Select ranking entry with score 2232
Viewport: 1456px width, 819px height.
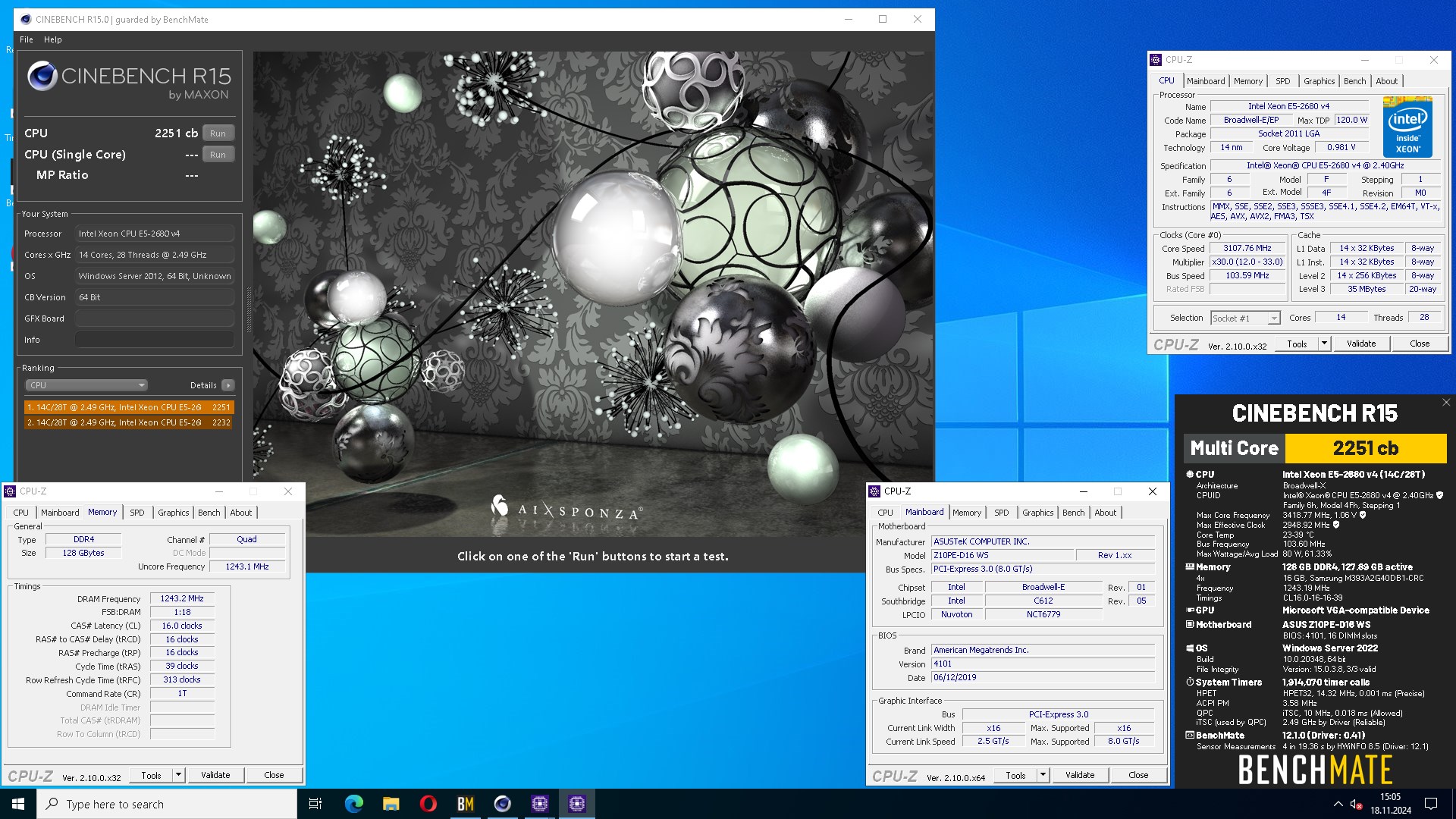click(x=129, y=422)
